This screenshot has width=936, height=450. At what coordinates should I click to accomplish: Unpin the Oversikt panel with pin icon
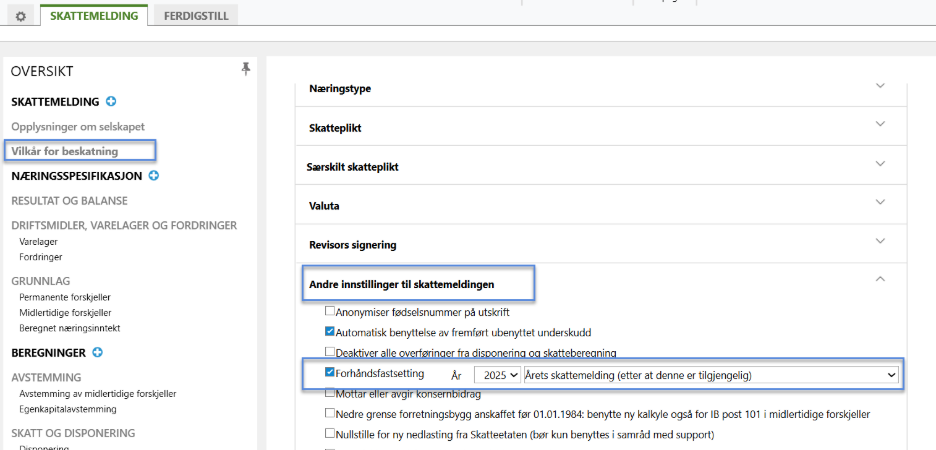[246, 69]
